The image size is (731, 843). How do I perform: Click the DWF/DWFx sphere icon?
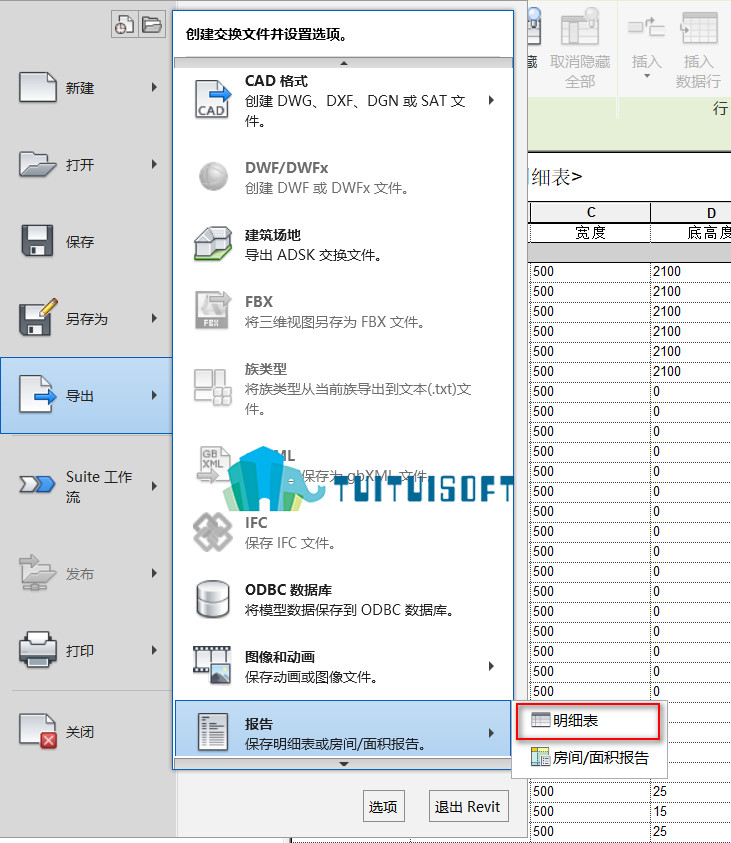(213, 176)
